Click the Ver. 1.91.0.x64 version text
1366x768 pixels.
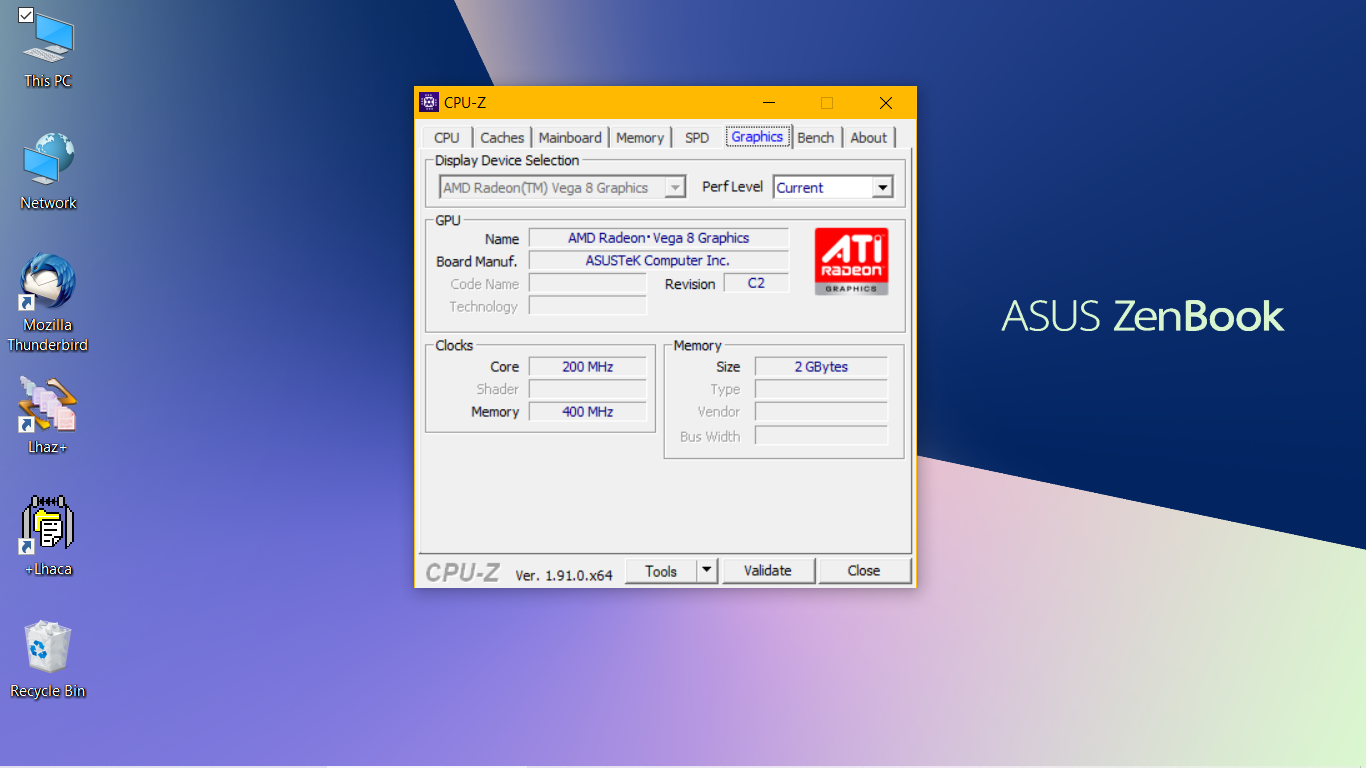point(564,575)
